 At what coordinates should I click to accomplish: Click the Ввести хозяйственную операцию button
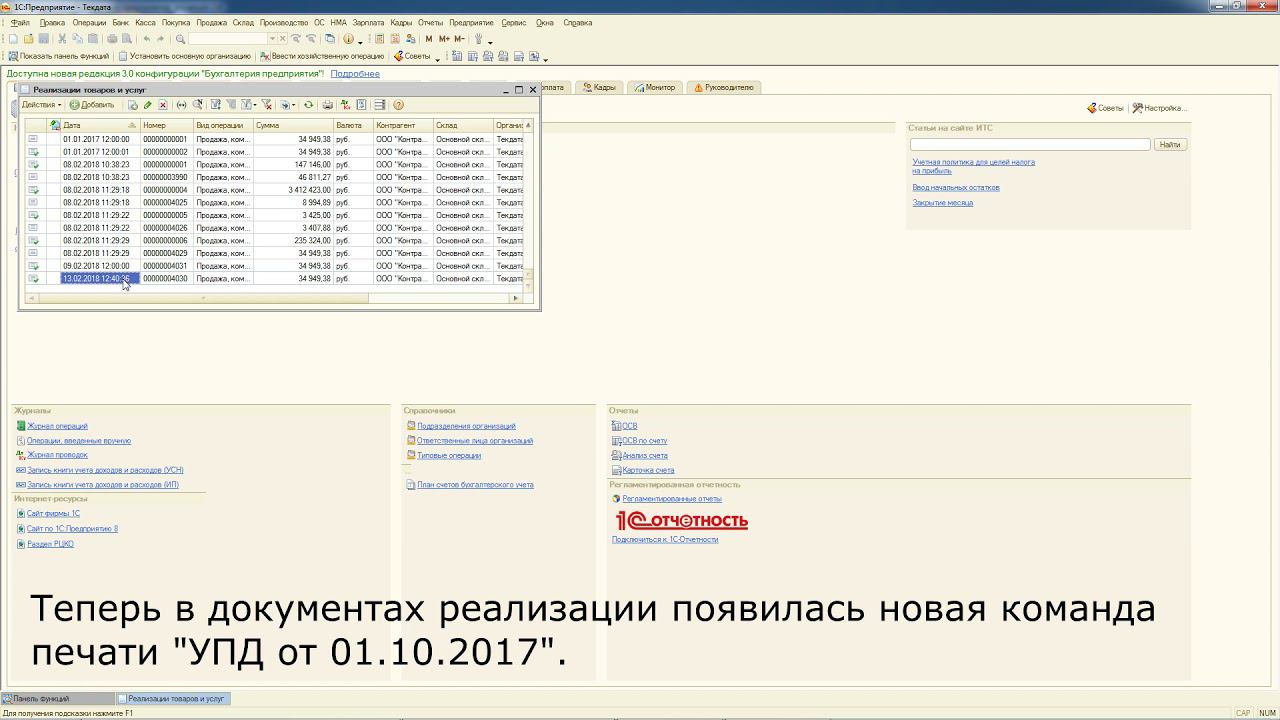pyautogui.click(x=322, y=56)
